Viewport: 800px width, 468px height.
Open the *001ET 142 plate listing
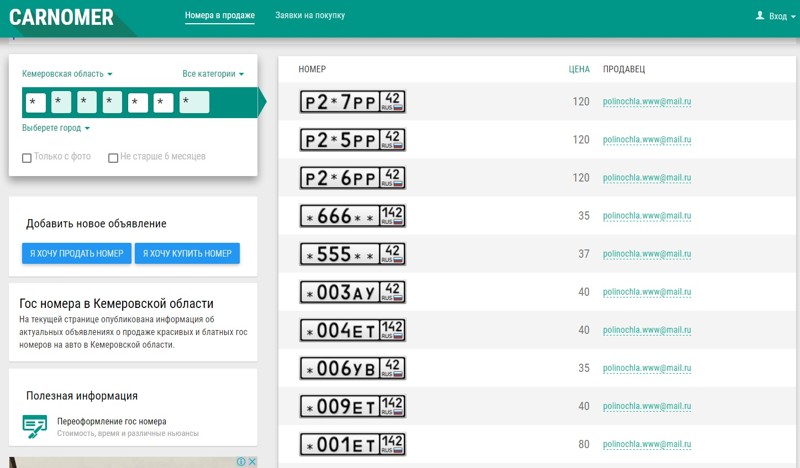click(x=352, y=444)
